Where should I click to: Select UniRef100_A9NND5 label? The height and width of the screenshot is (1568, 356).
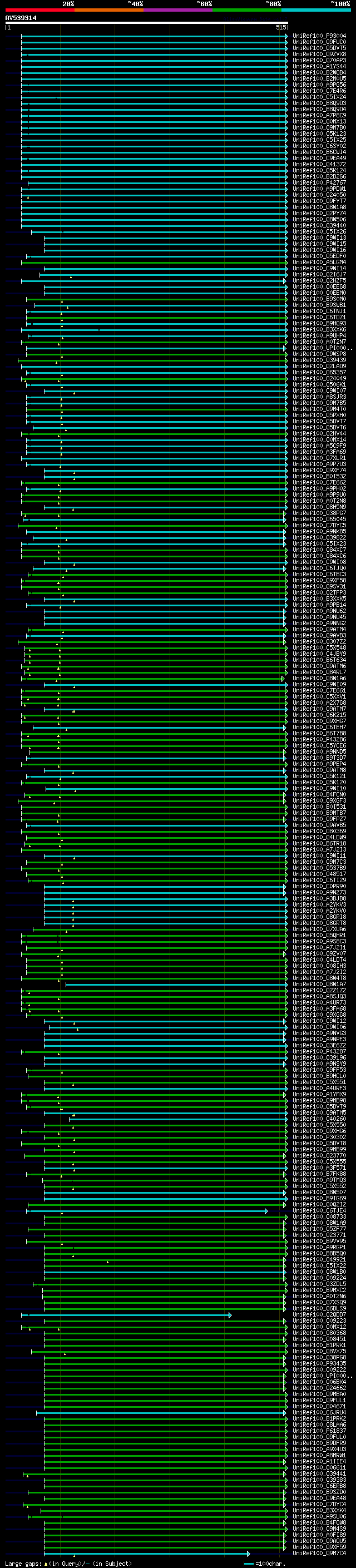click(319, 752)
